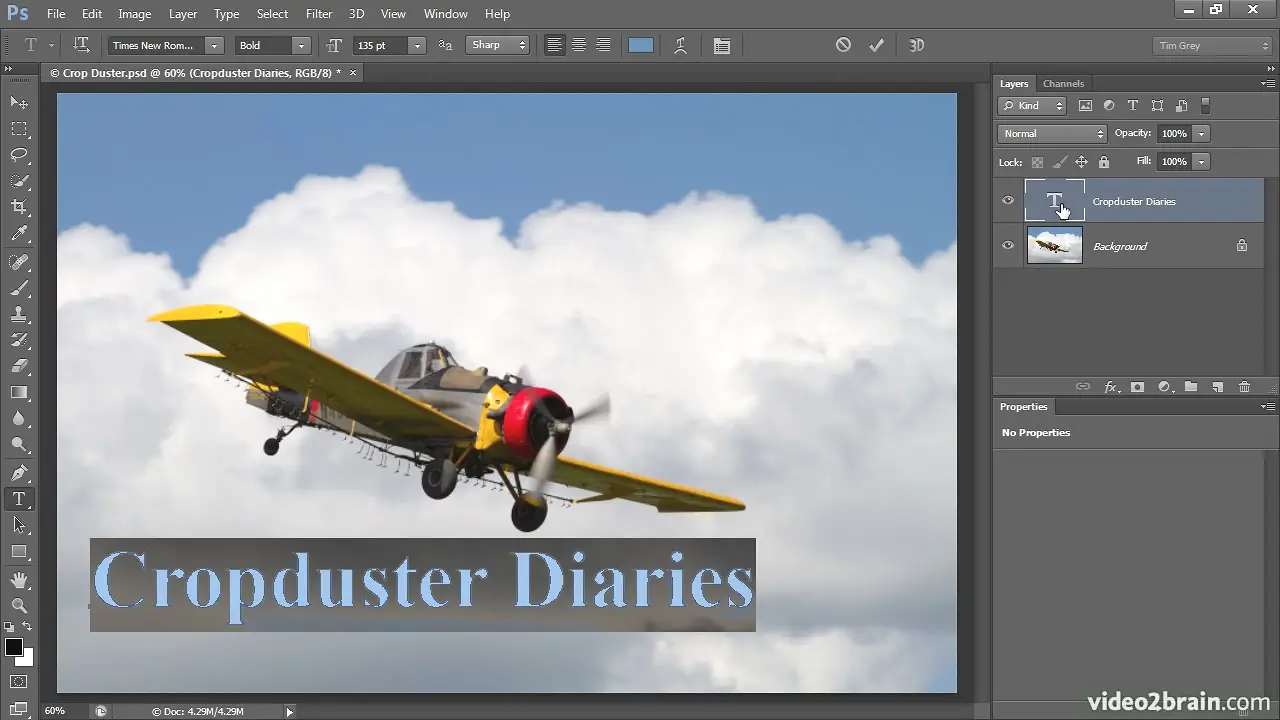The image size is (1280, 720).
Task: Toggle Quick Mask mode
Action: 19,683
